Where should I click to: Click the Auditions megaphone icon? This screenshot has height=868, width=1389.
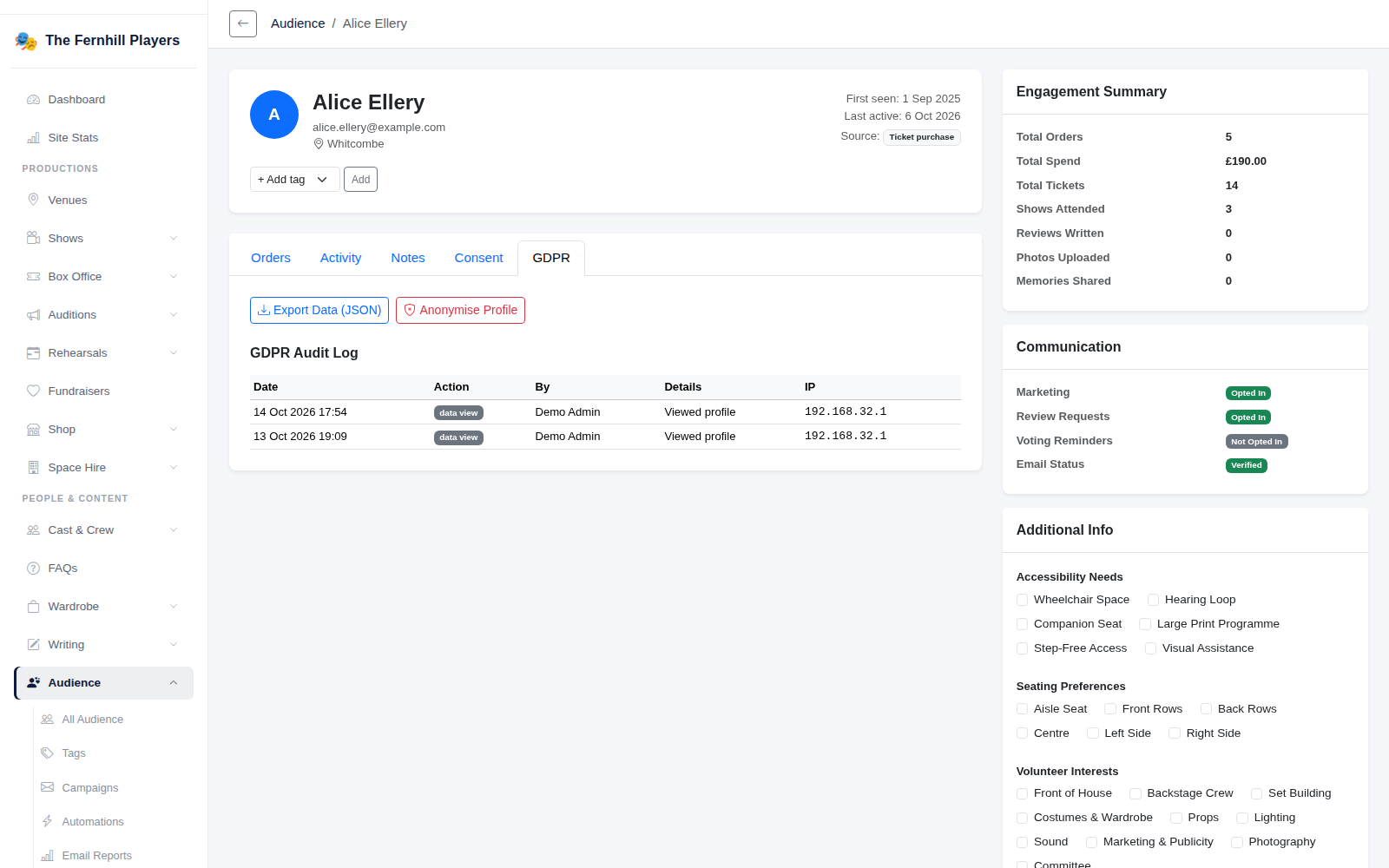click(x=33, y=314)
